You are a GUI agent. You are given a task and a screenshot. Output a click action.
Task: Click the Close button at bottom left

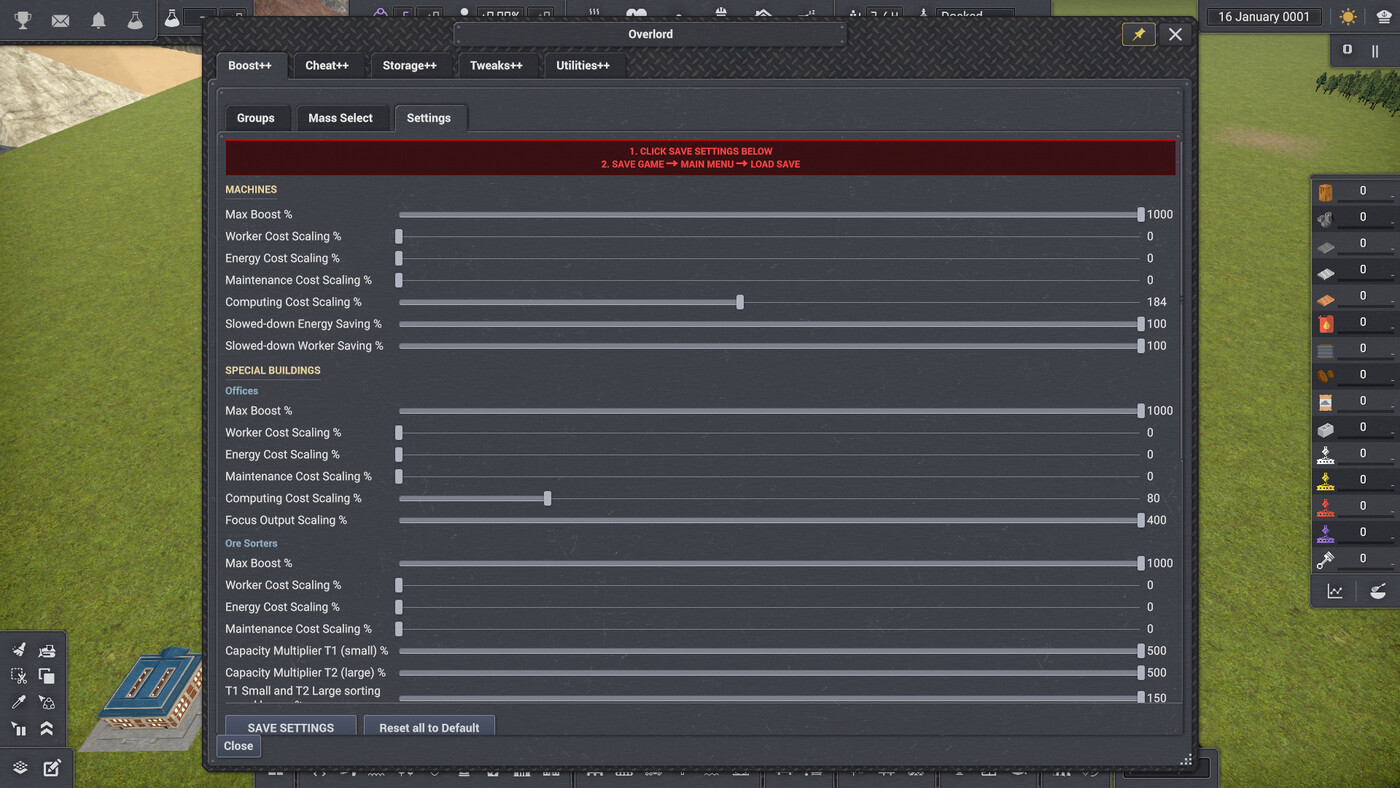[238, 746]
